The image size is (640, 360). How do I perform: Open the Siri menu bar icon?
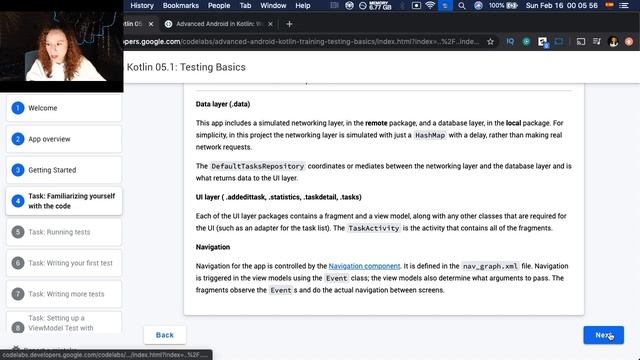pyautogui.click(x=478, y=5)
